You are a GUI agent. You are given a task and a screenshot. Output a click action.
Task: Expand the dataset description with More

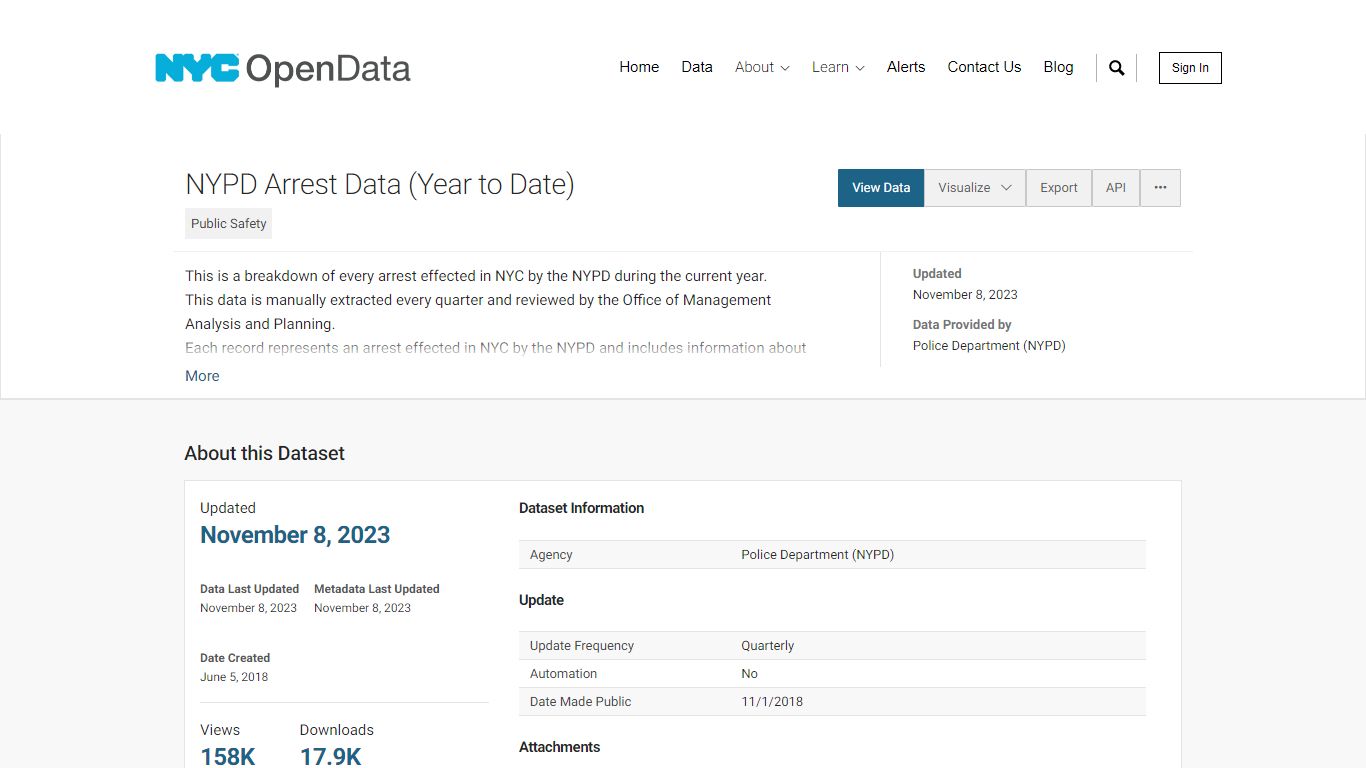click(x=202, y=375)
